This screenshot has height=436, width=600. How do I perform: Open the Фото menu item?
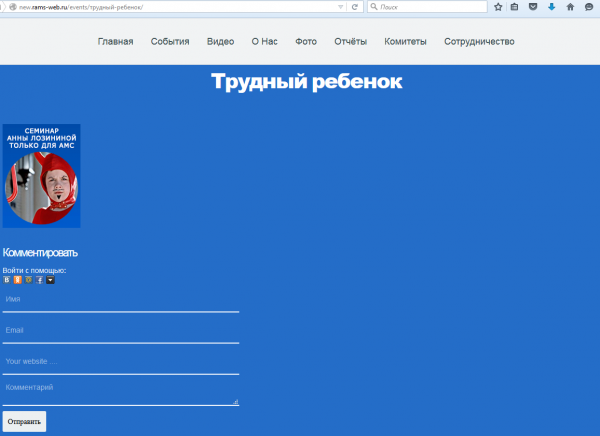[306, 41]
